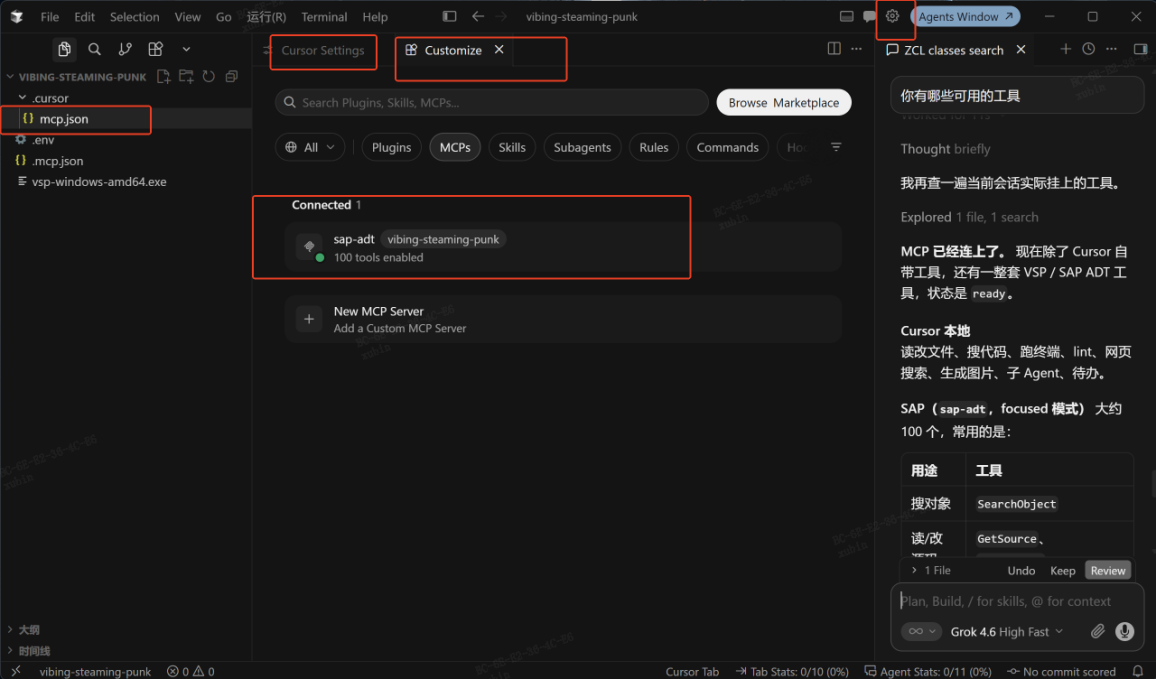This screenshot has height=679, width=1156.
Task: Toggle the primary sidebar from the title bar
Action: tap(449, 16)
